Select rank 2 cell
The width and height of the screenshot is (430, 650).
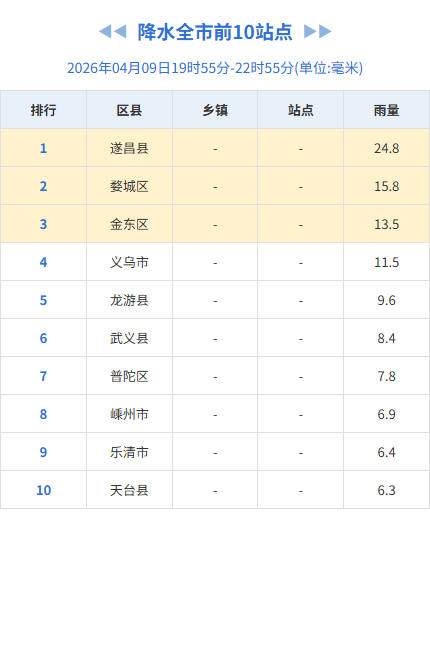tap(44, 186)
